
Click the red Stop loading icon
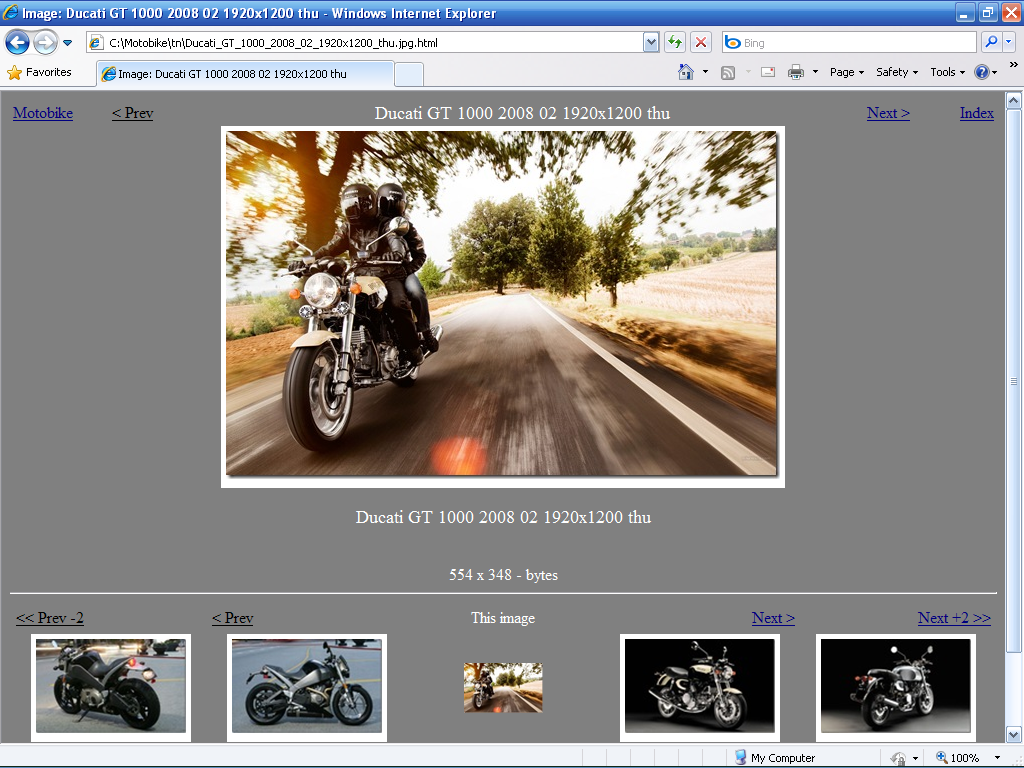tap(701, 43)
